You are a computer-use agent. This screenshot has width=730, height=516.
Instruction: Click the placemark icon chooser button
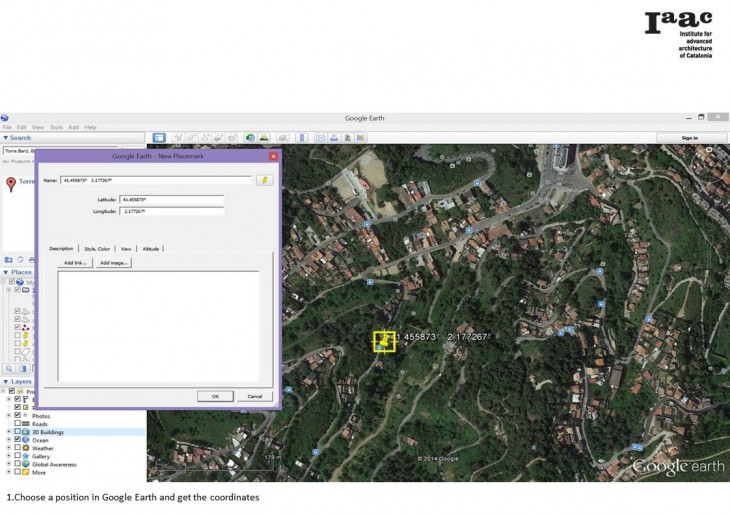point(264,180)
